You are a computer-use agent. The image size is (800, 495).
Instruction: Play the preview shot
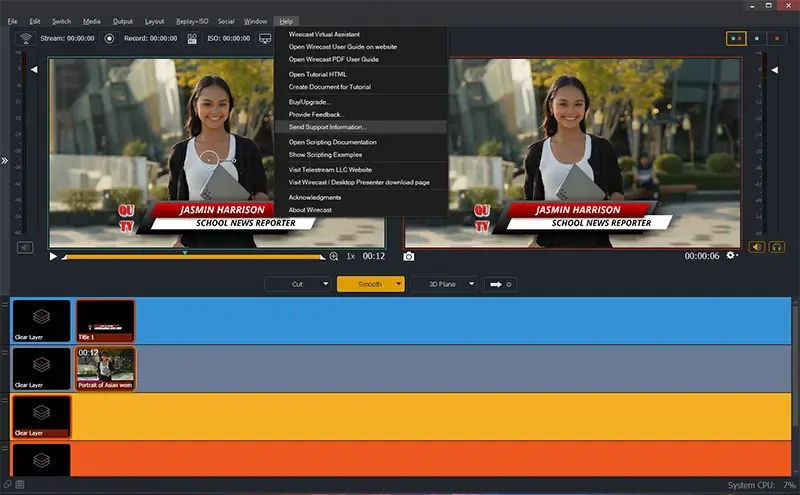[53, 256]
